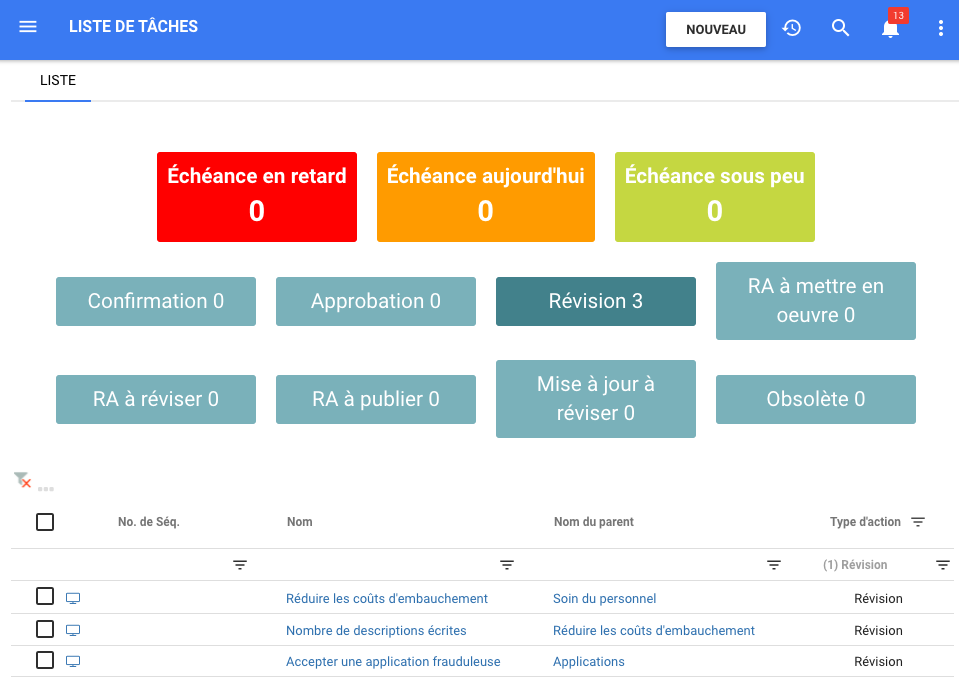Image resolution: width=959 pixels, height=684 pixels.
Task: Click the Type d'action column header
Action: [x=865, y=522]
